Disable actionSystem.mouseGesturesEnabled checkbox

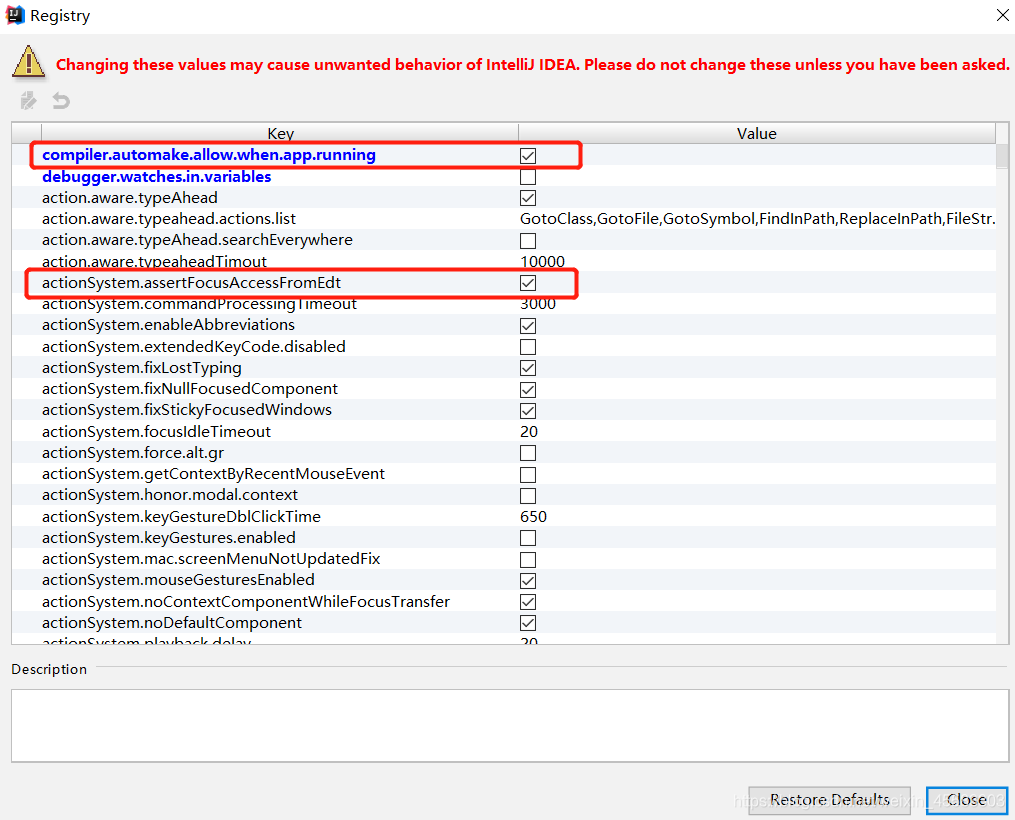click(528, 581)
